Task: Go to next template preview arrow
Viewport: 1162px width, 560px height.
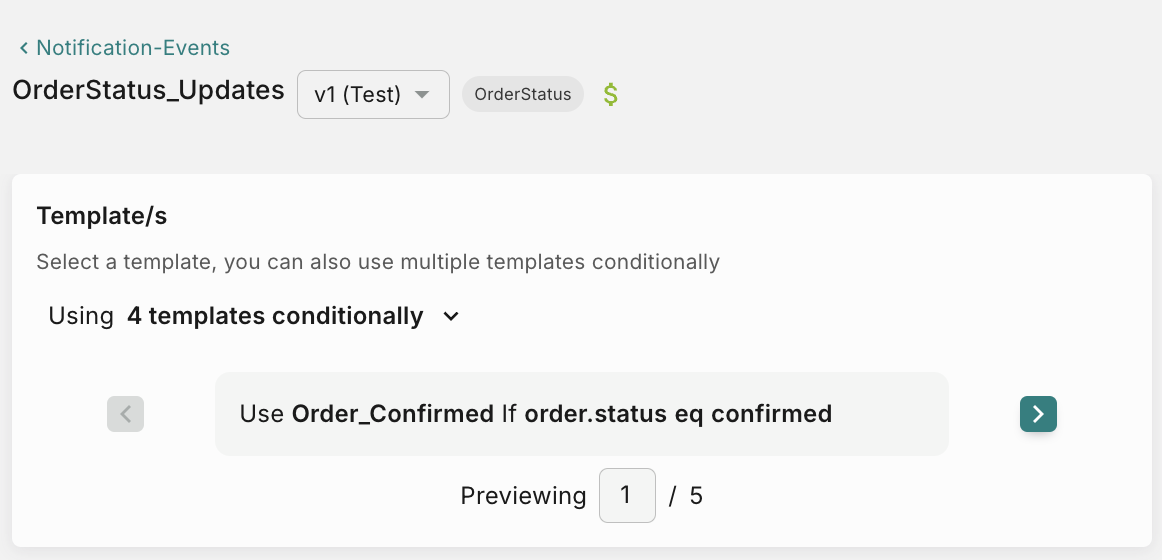Action: [1038, 414]
